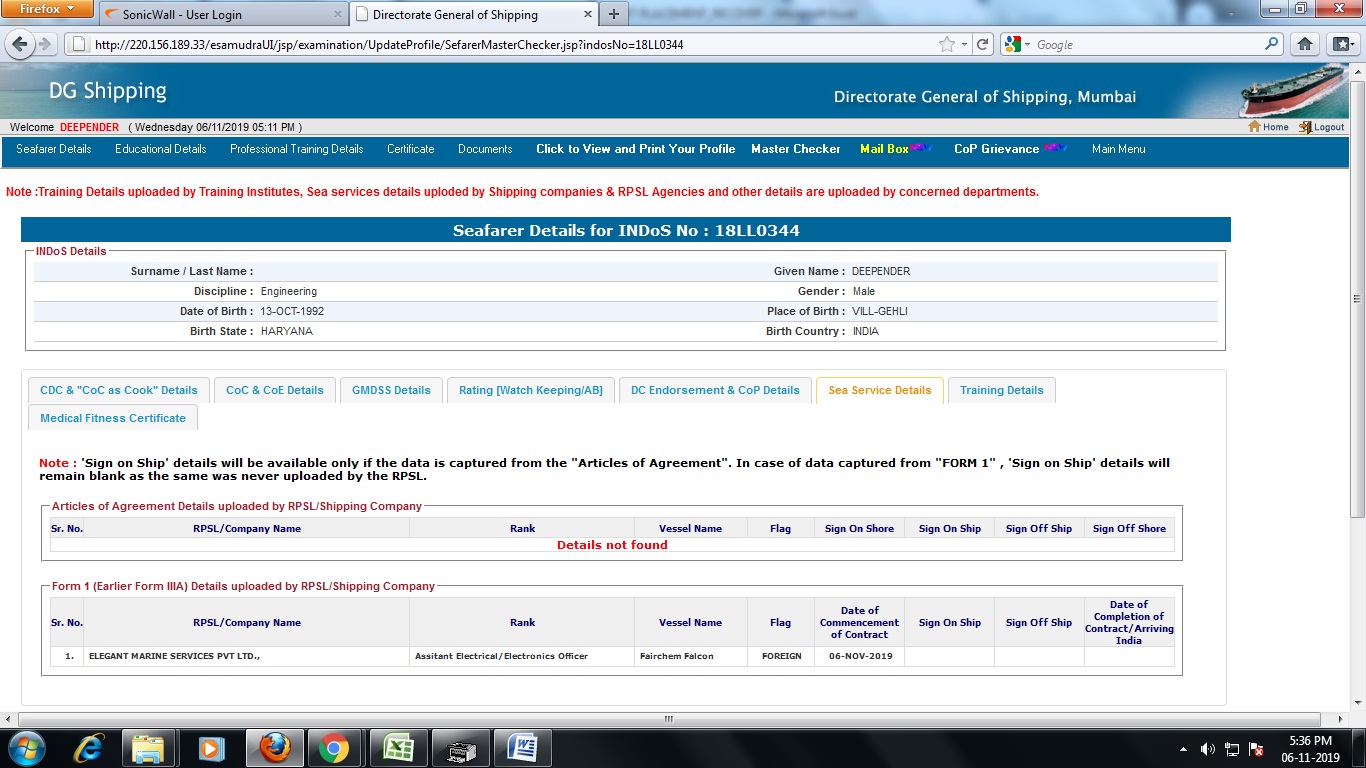Open the Windows Start menu

click(26, 748)
